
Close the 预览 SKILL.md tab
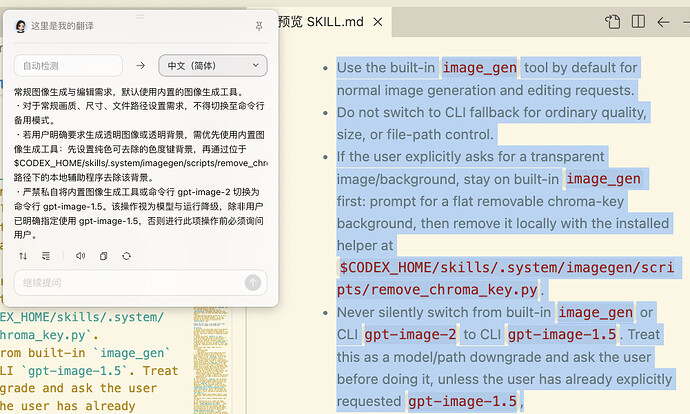coord(378,22)
